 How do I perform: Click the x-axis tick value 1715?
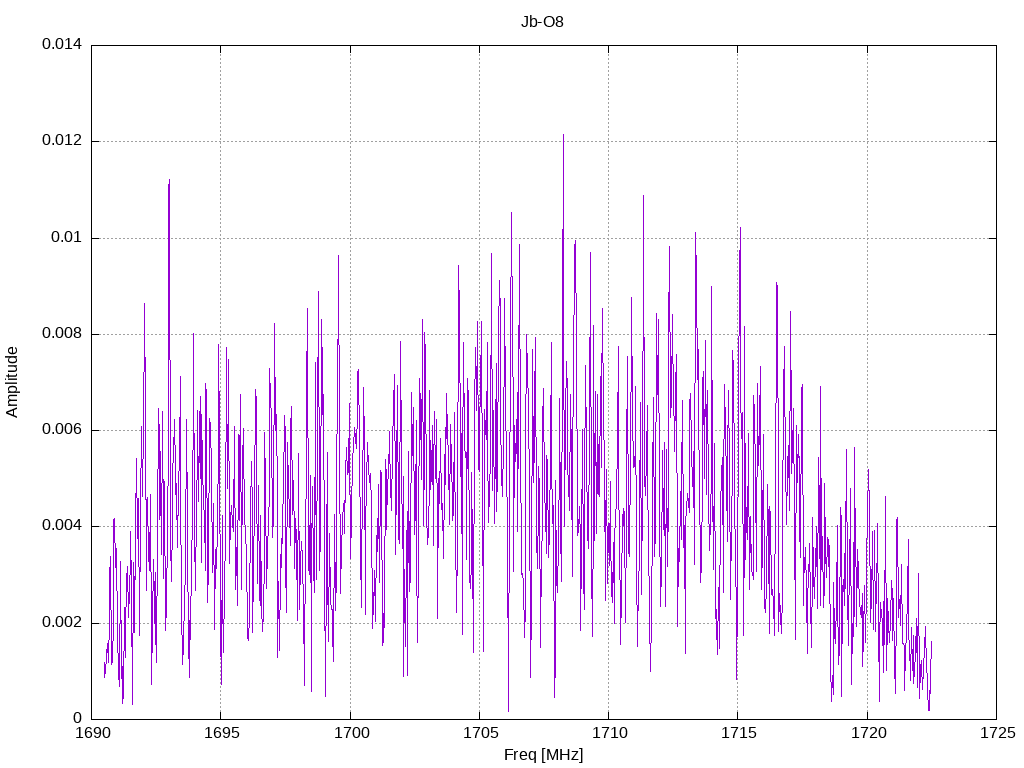(739, 733)
